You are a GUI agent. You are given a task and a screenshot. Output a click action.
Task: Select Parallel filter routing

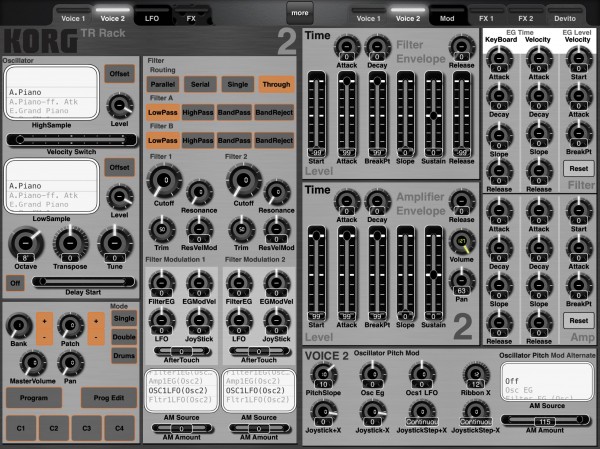pyautogui.click(x=163, y=84)
